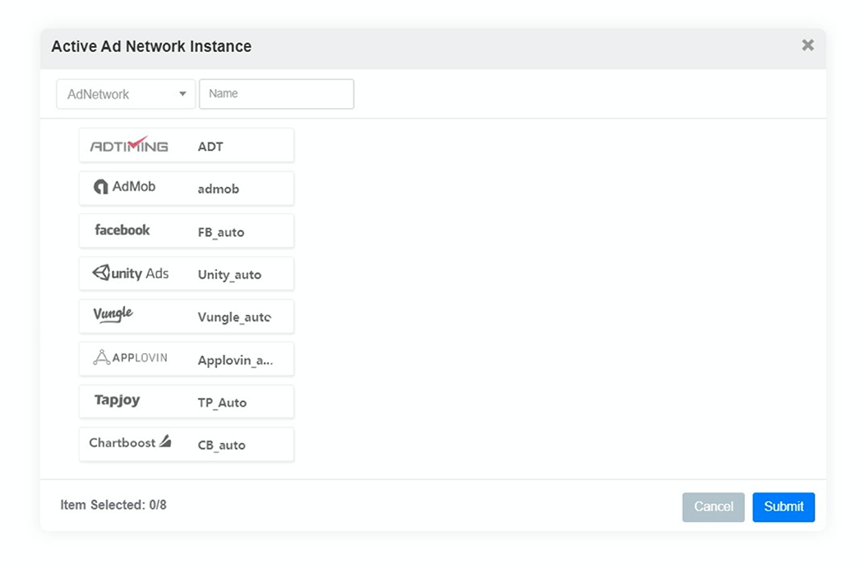Screen dimensions: 864x568
Task: Click the Vungle logo
Action: [113, 315]
